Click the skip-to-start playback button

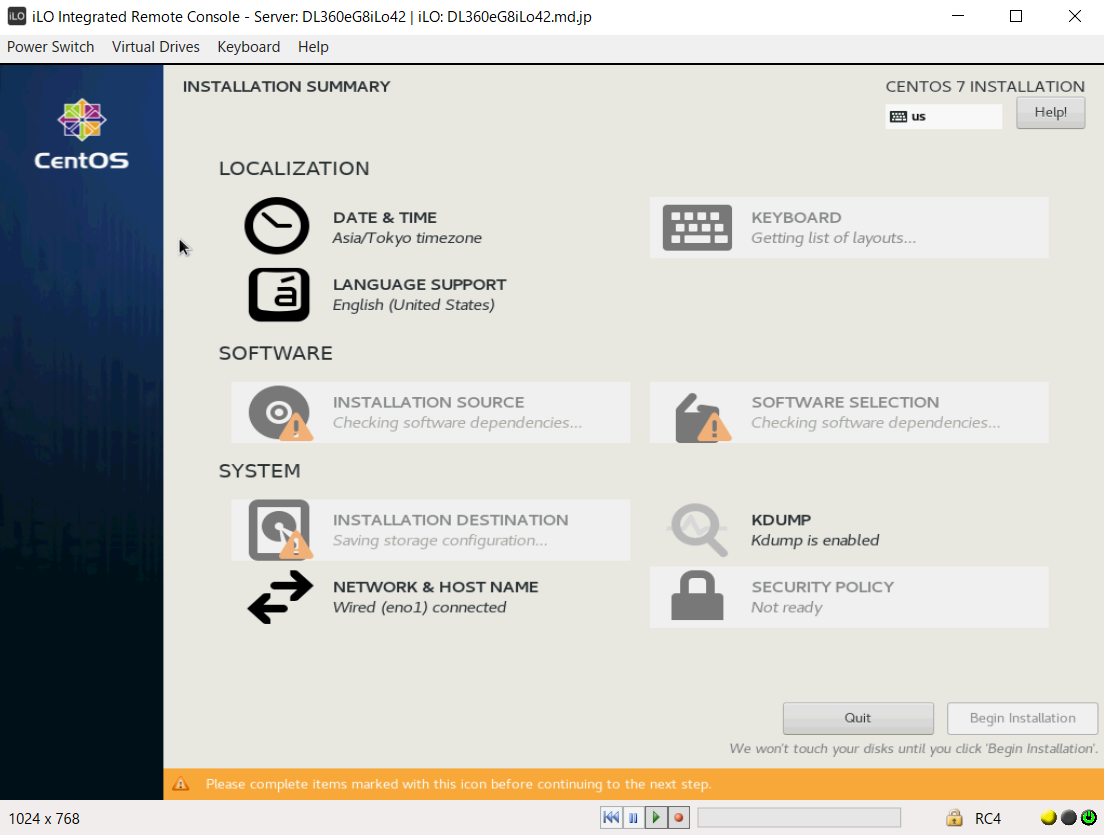click(611, 817)
